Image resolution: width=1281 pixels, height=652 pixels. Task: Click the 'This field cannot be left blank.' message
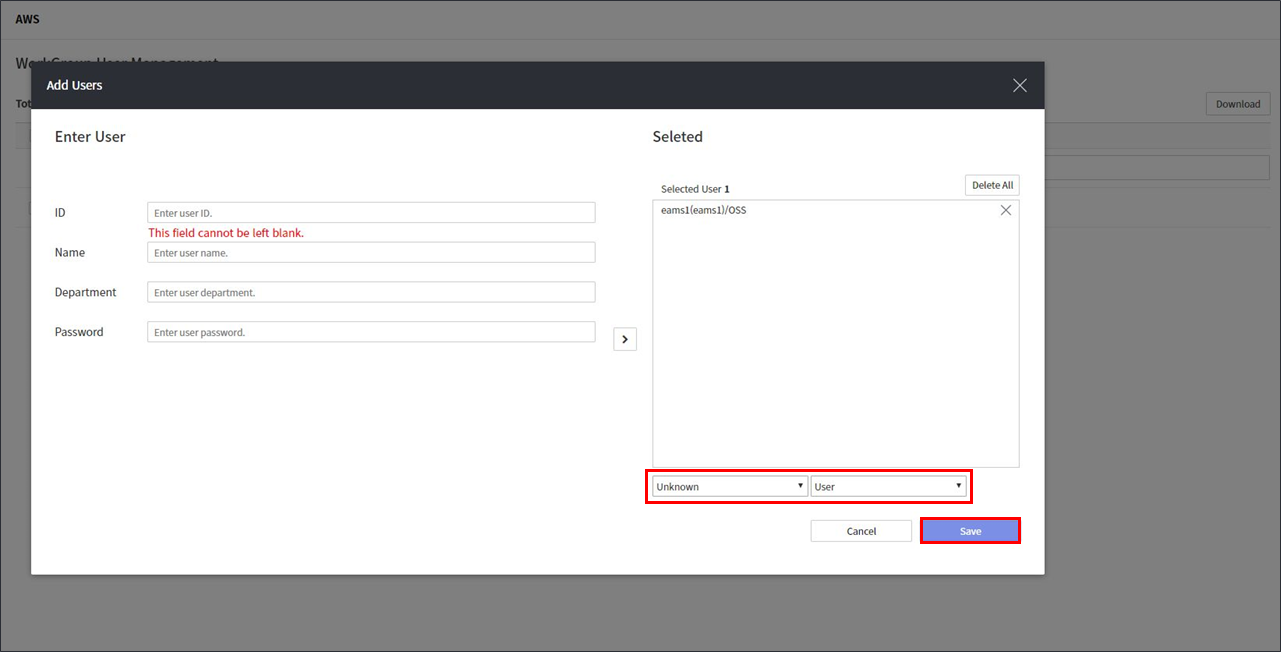point(226,233)
